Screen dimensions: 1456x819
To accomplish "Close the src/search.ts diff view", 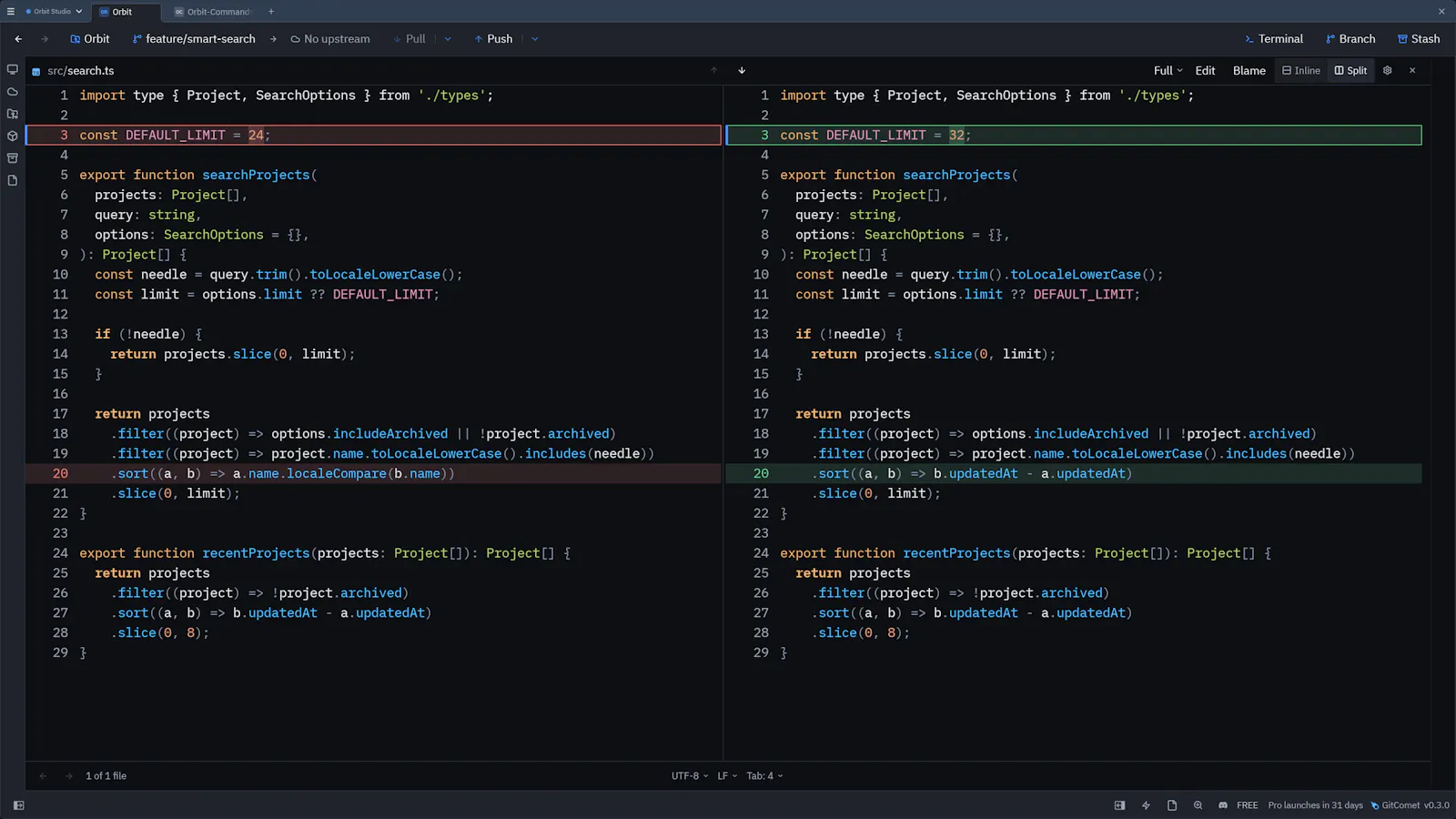I will click(x=1412, y=70).
